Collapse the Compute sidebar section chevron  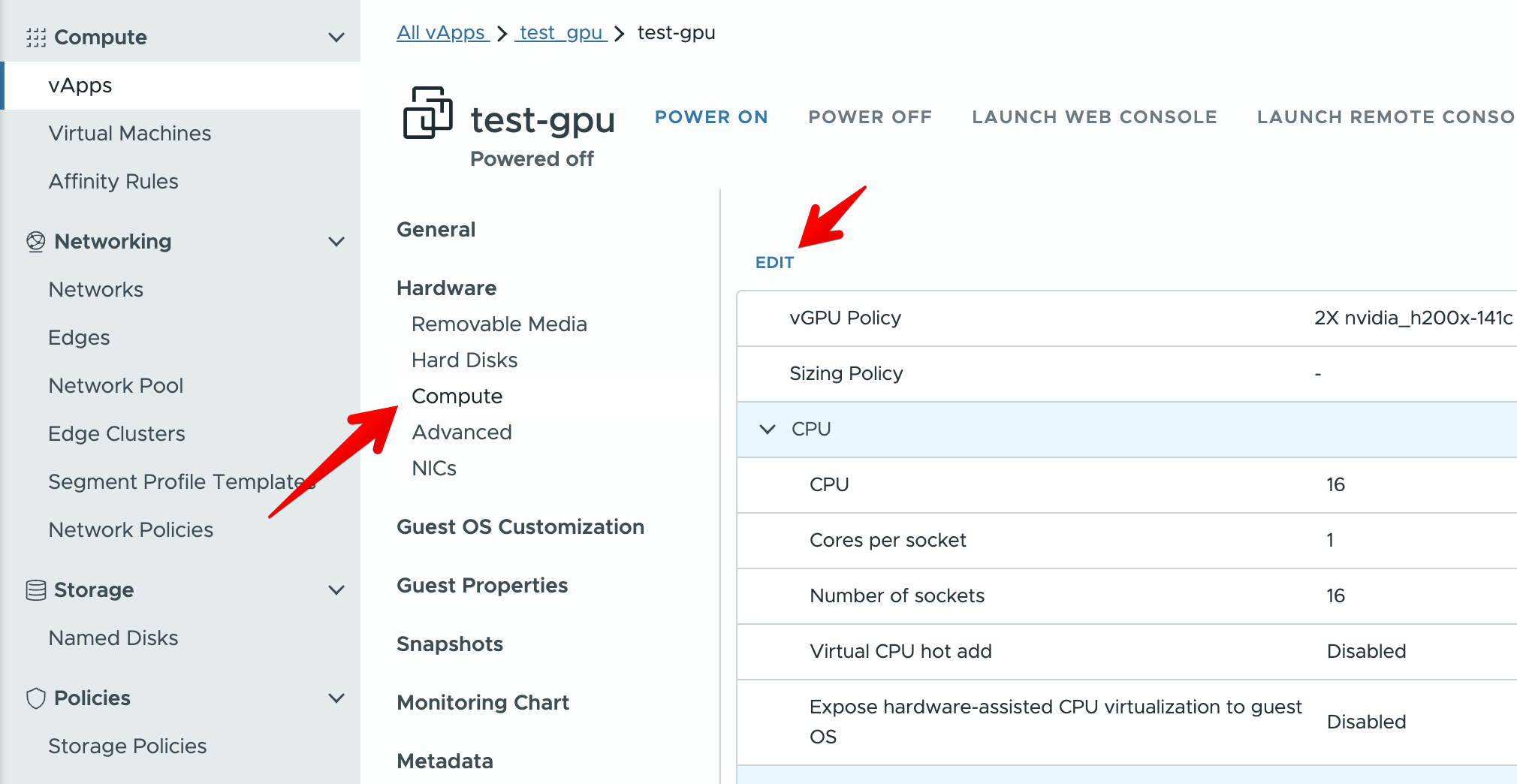click(x=336, y=38)
